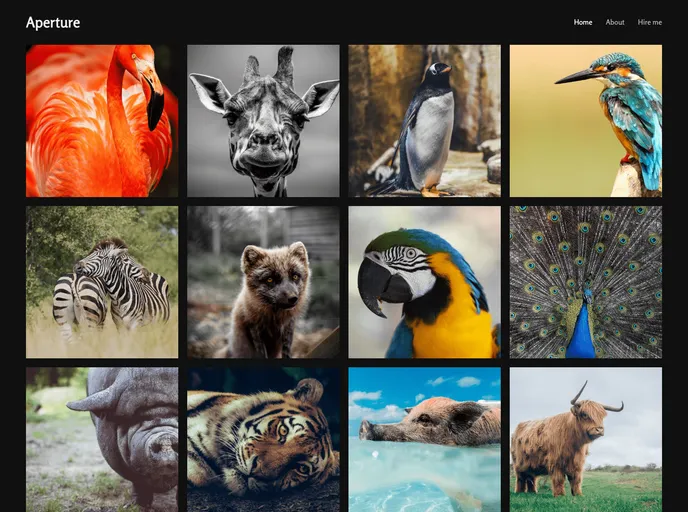
Task: Open the Home navigation link
Action: (x=583, y=22)
